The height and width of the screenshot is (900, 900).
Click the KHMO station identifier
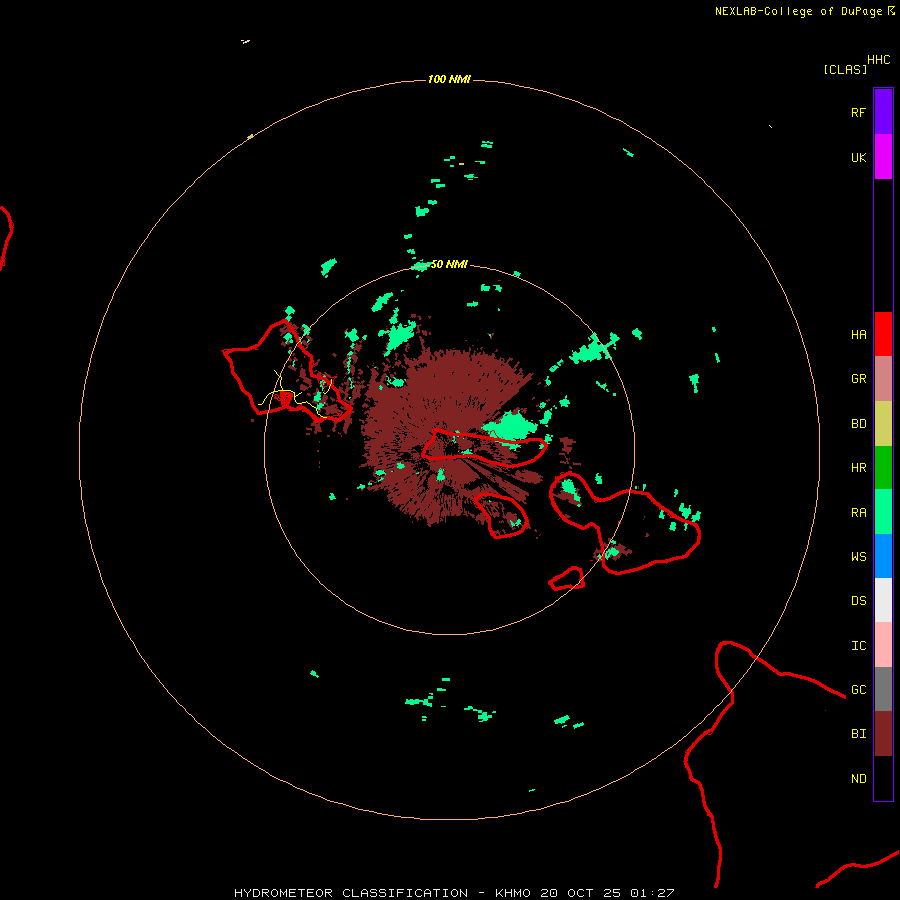click(x=513, y=893)
